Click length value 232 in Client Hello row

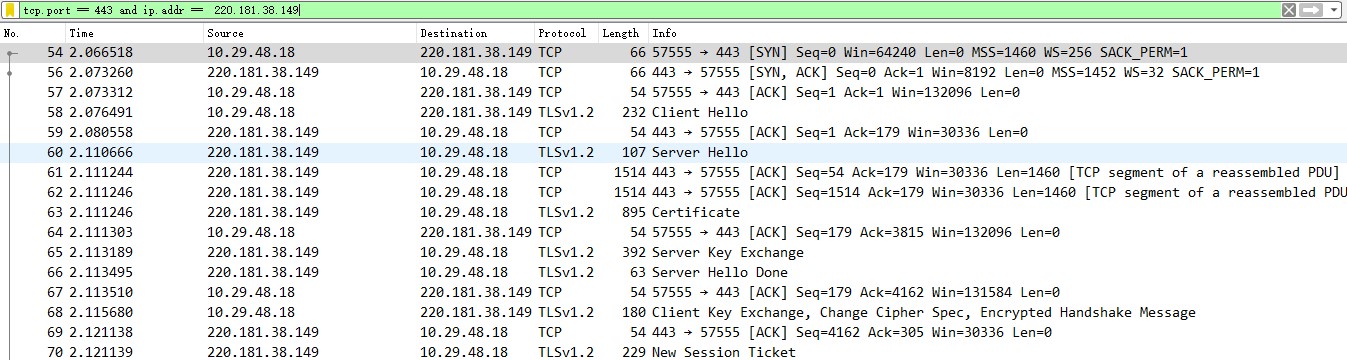(633, 112)
